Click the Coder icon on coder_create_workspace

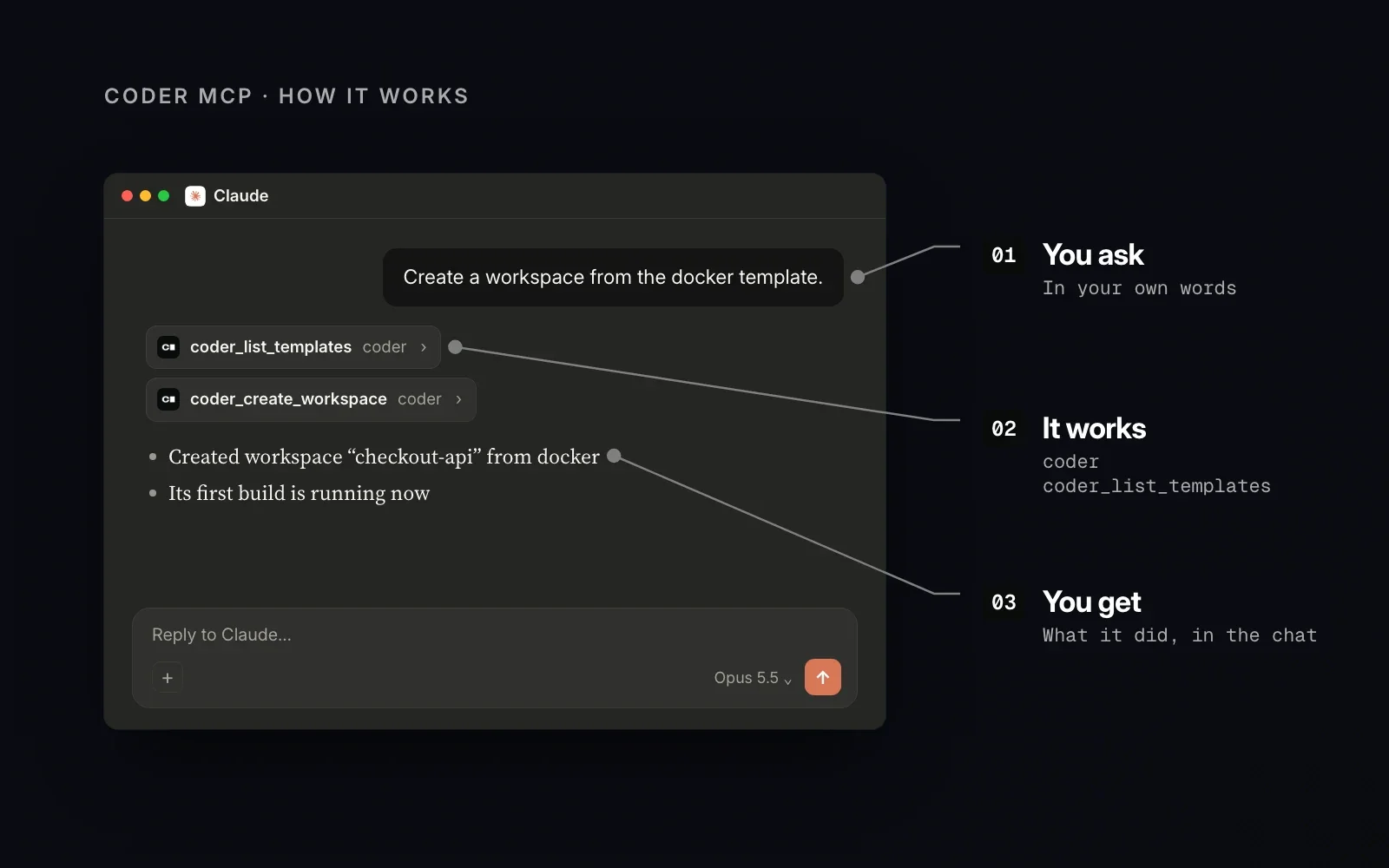168,399
